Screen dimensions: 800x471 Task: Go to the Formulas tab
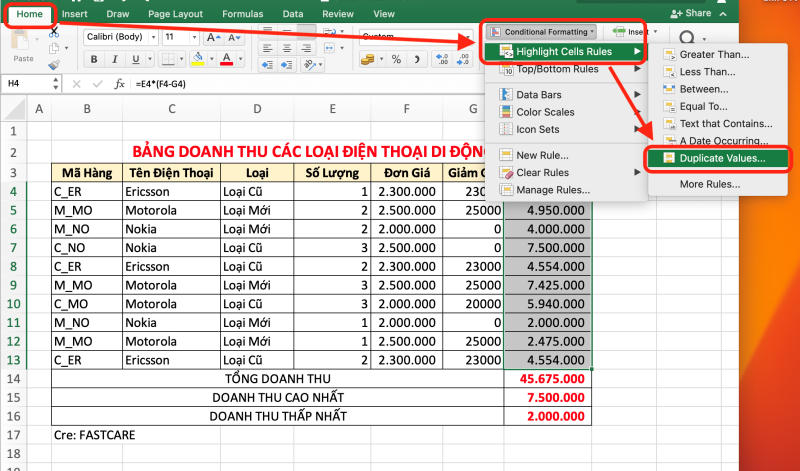(243, 14)
